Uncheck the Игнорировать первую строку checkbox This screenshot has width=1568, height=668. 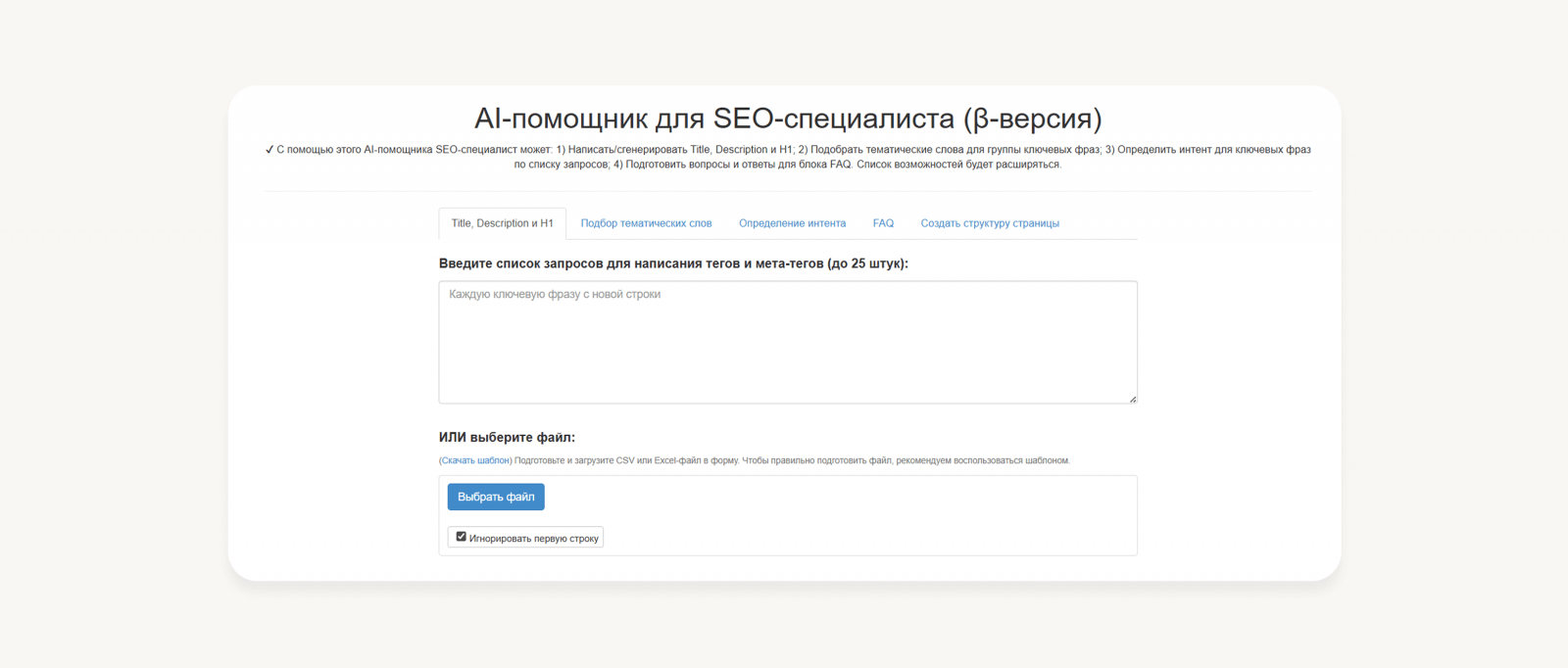[462, 537]
